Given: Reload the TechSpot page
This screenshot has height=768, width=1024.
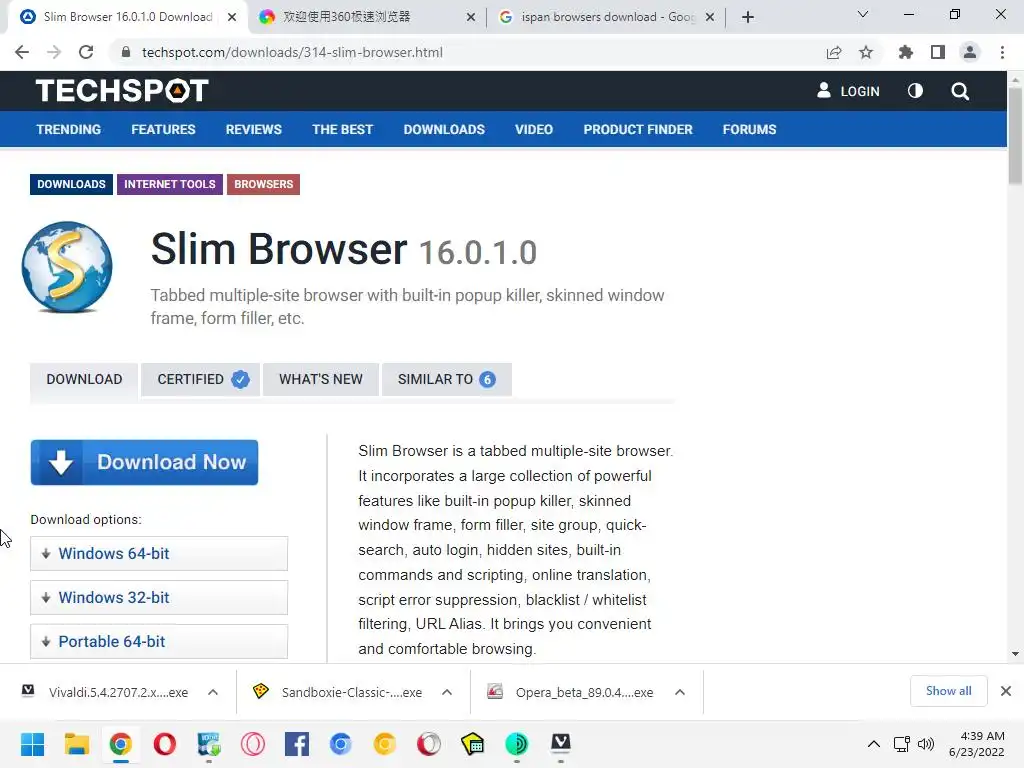Looking at the screenshot, I should click(x=86, y=52).
